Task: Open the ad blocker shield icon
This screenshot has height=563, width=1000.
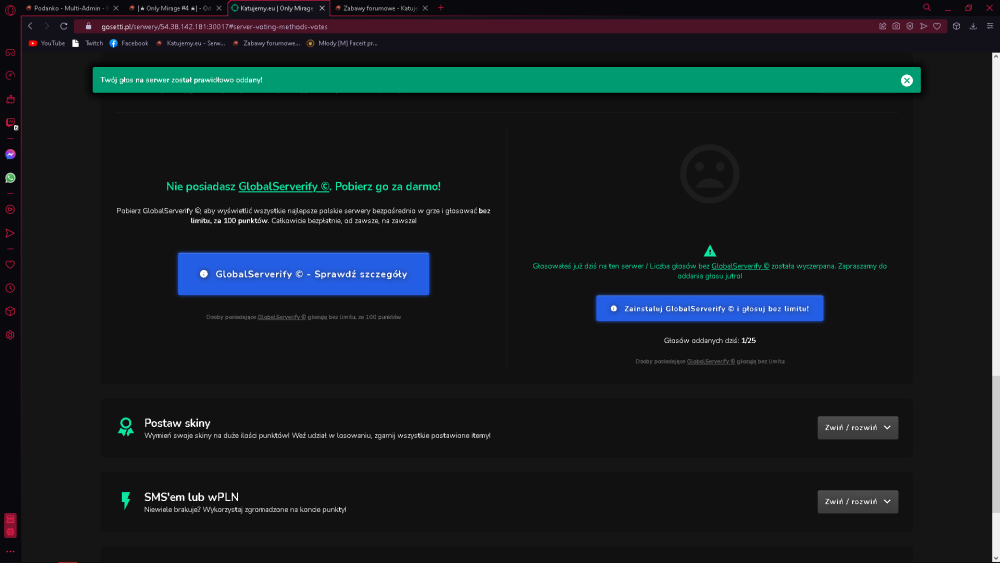Action: (x=910, y=26)
